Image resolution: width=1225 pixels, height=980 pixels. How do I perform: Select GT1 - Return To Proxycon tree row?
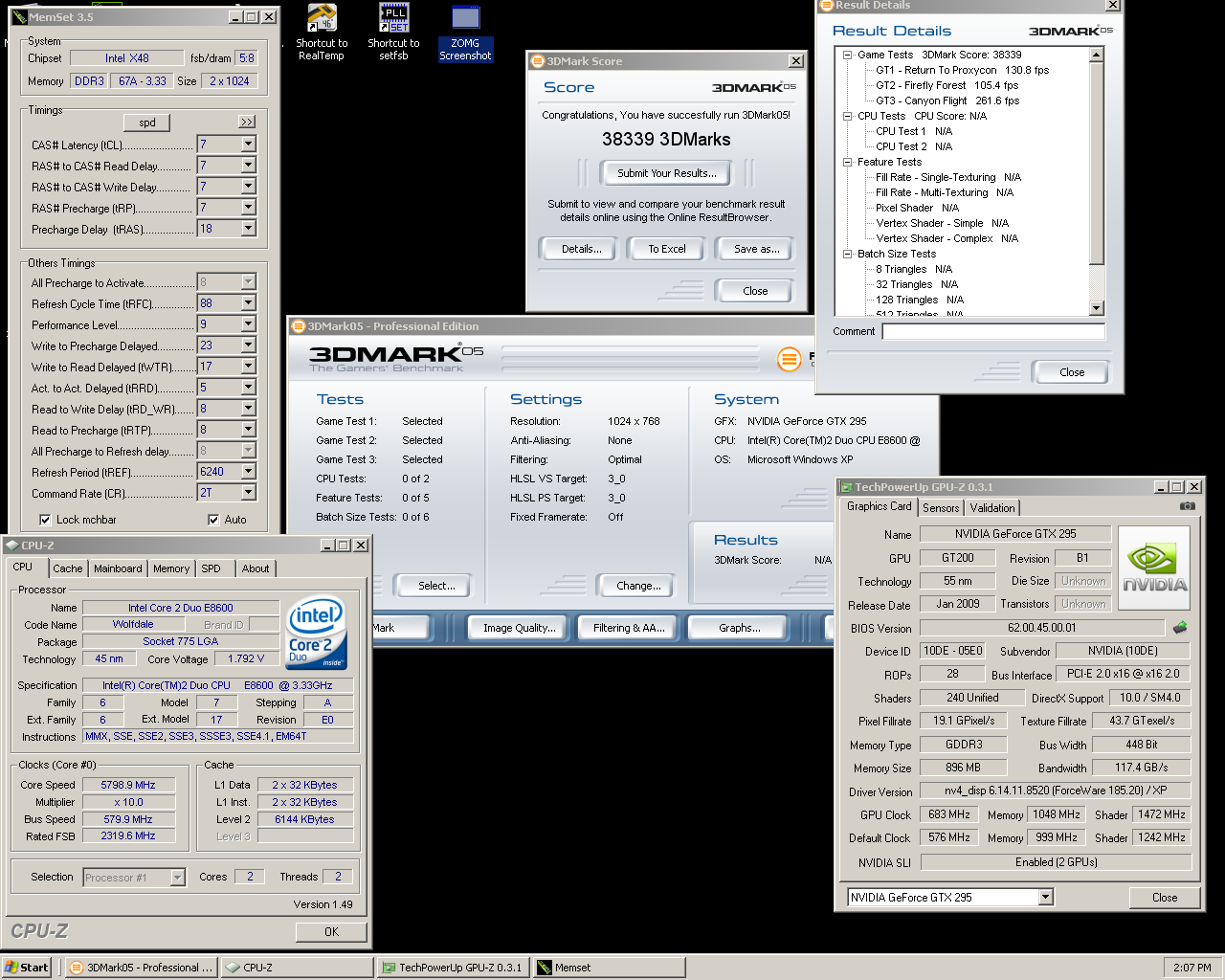[962, 70]
